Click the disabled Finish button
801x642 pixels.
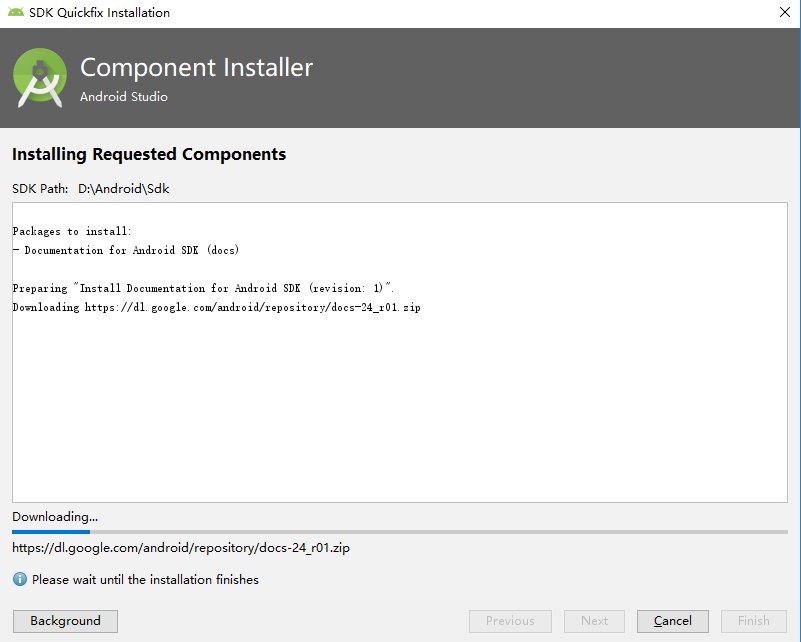tap(754, 621)
